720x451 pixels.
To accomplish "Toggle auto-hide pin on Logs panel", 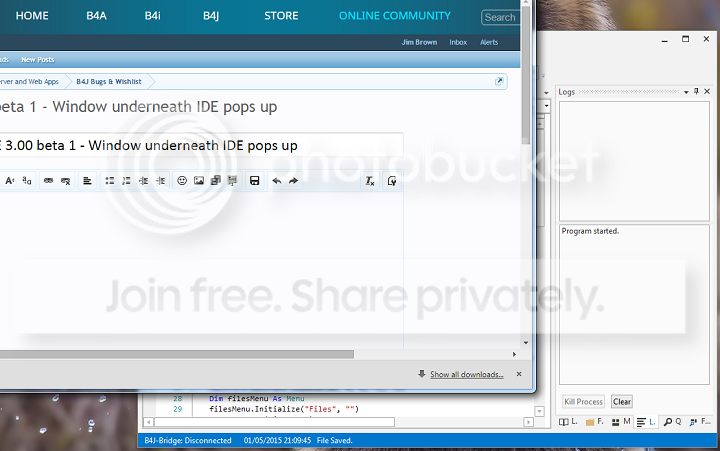I will 697,92.
